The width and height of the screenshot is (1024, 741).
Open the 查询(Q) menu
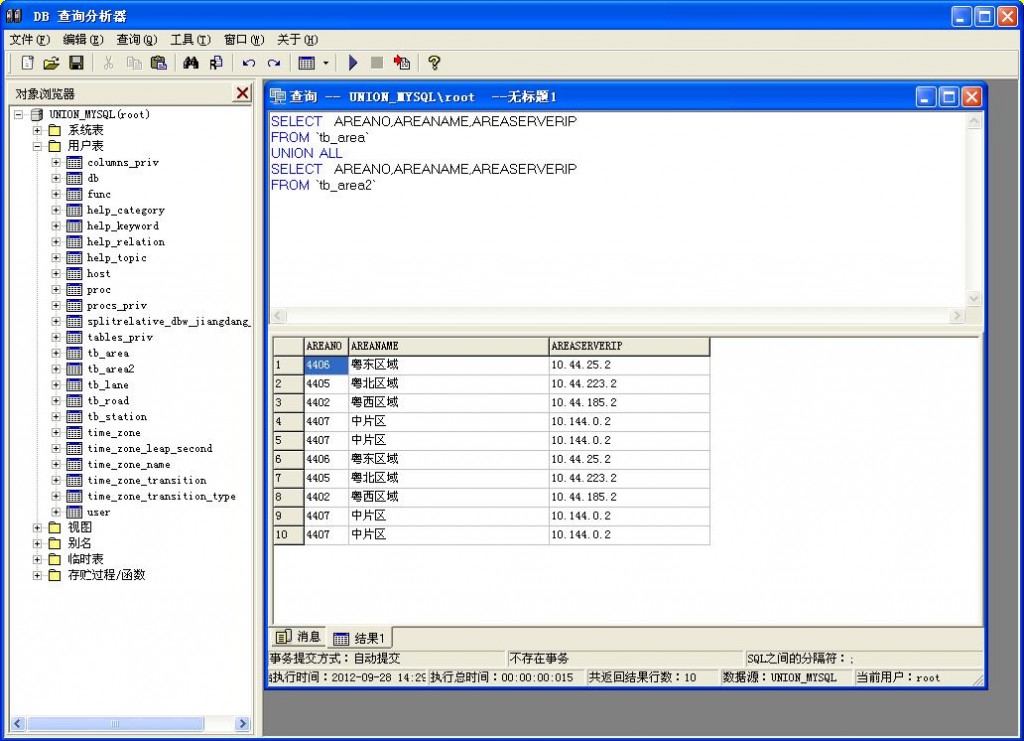[x=136, y=40]
